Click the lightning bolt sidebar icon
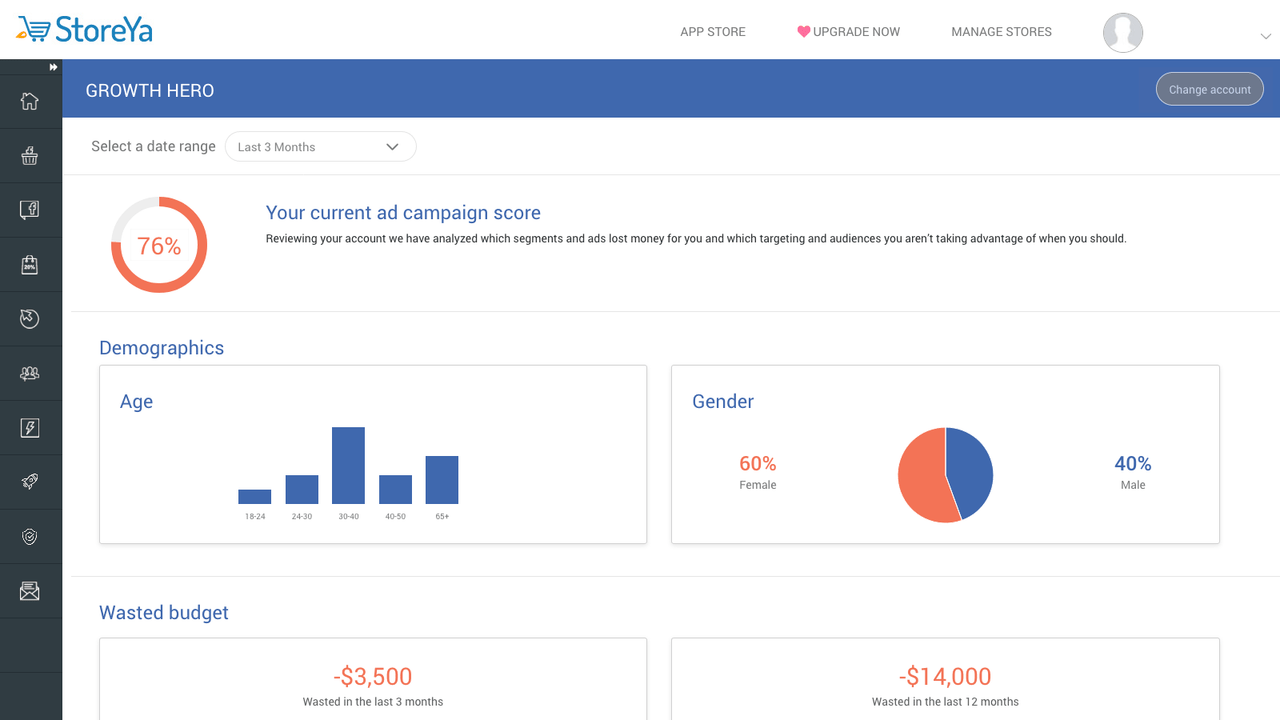The height and width of the screenshot is (720, 1280). point(30,428)
